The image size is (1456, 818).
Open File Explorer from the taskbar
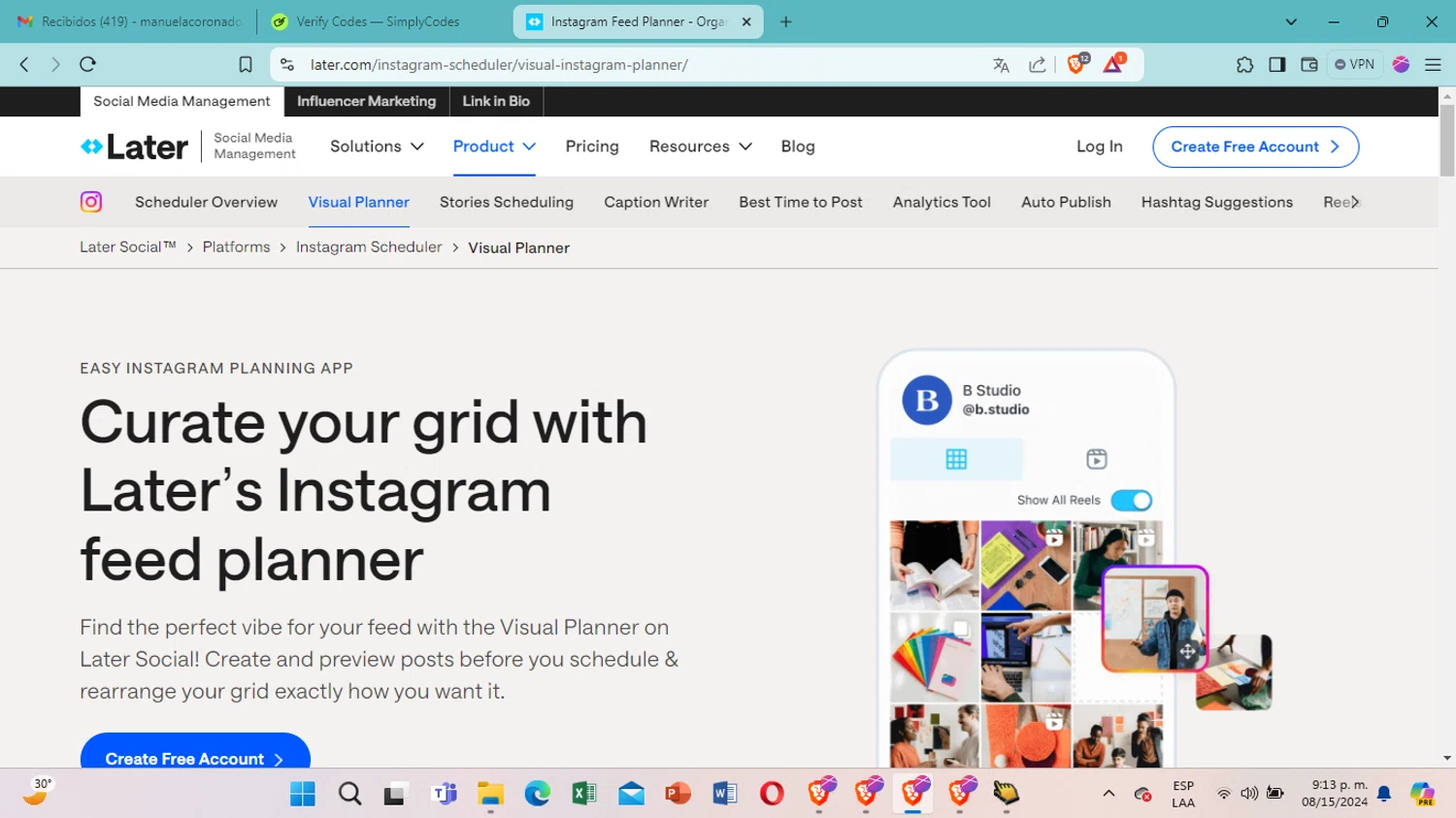coord(490,794)
